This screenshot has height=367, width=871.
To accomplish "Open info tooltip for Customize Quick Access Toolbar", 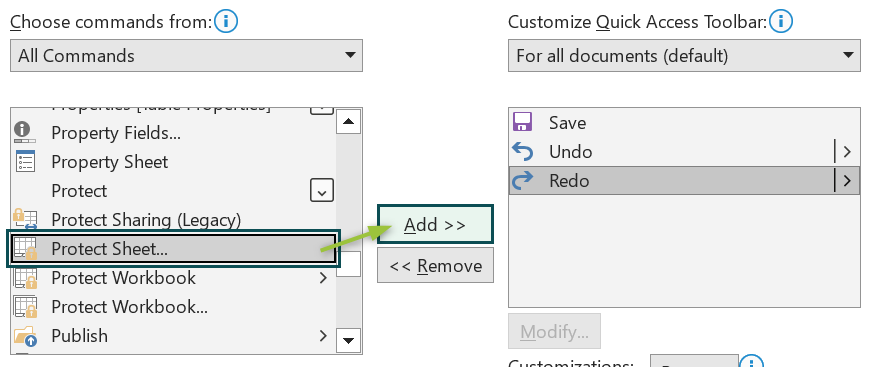I will click(x=781, y=22).
